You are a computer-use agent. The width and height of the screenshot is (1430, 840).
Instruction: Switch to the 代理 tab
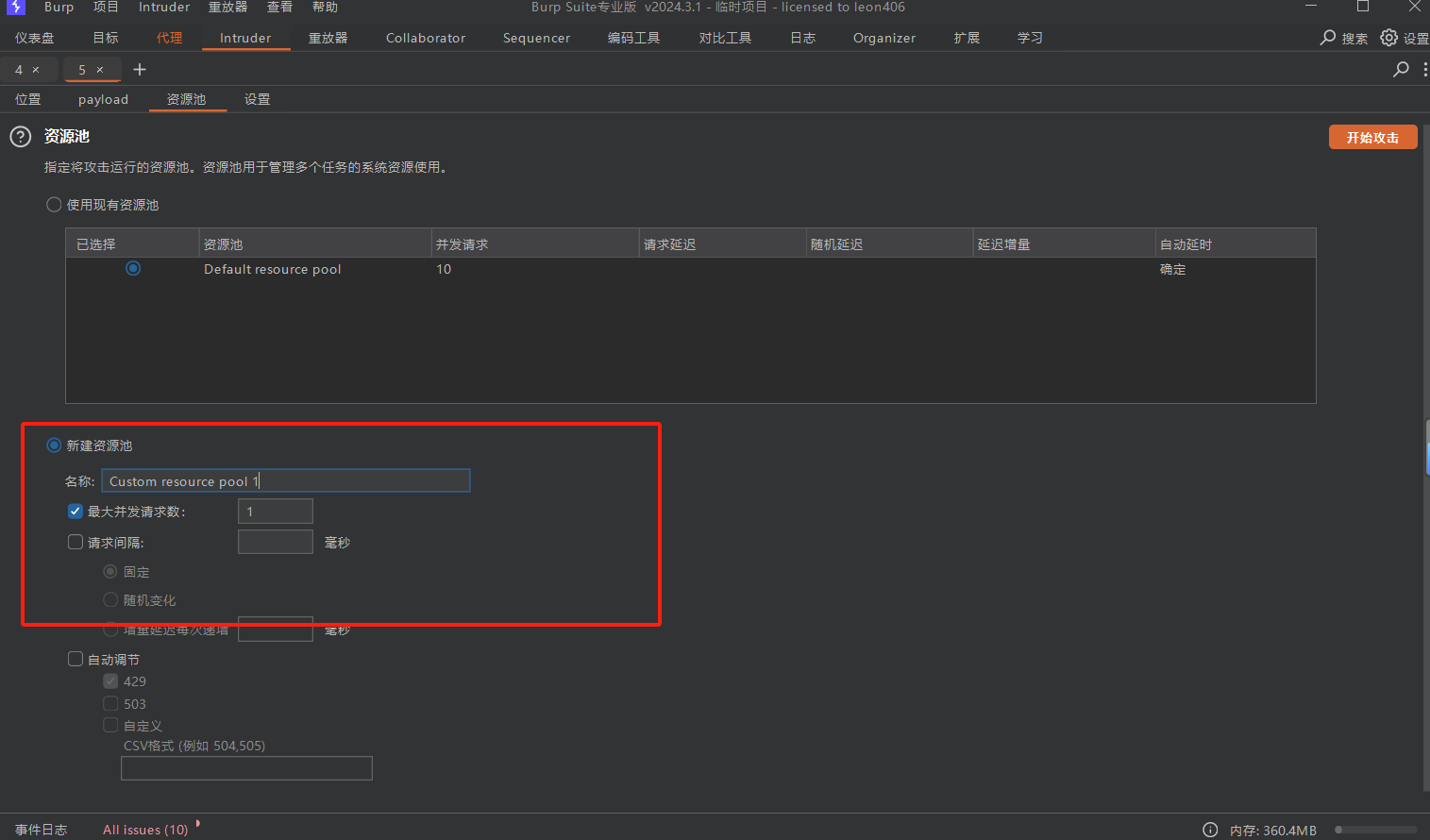[x=170, y=38]
